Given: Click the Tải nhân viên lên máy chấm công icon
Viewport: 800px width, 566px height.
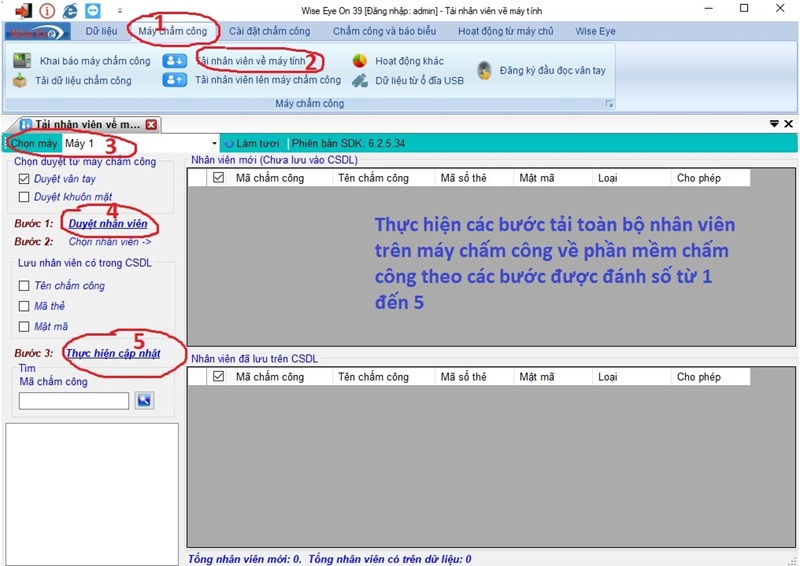Looking at the screenshot, I should tap(175, 80).
